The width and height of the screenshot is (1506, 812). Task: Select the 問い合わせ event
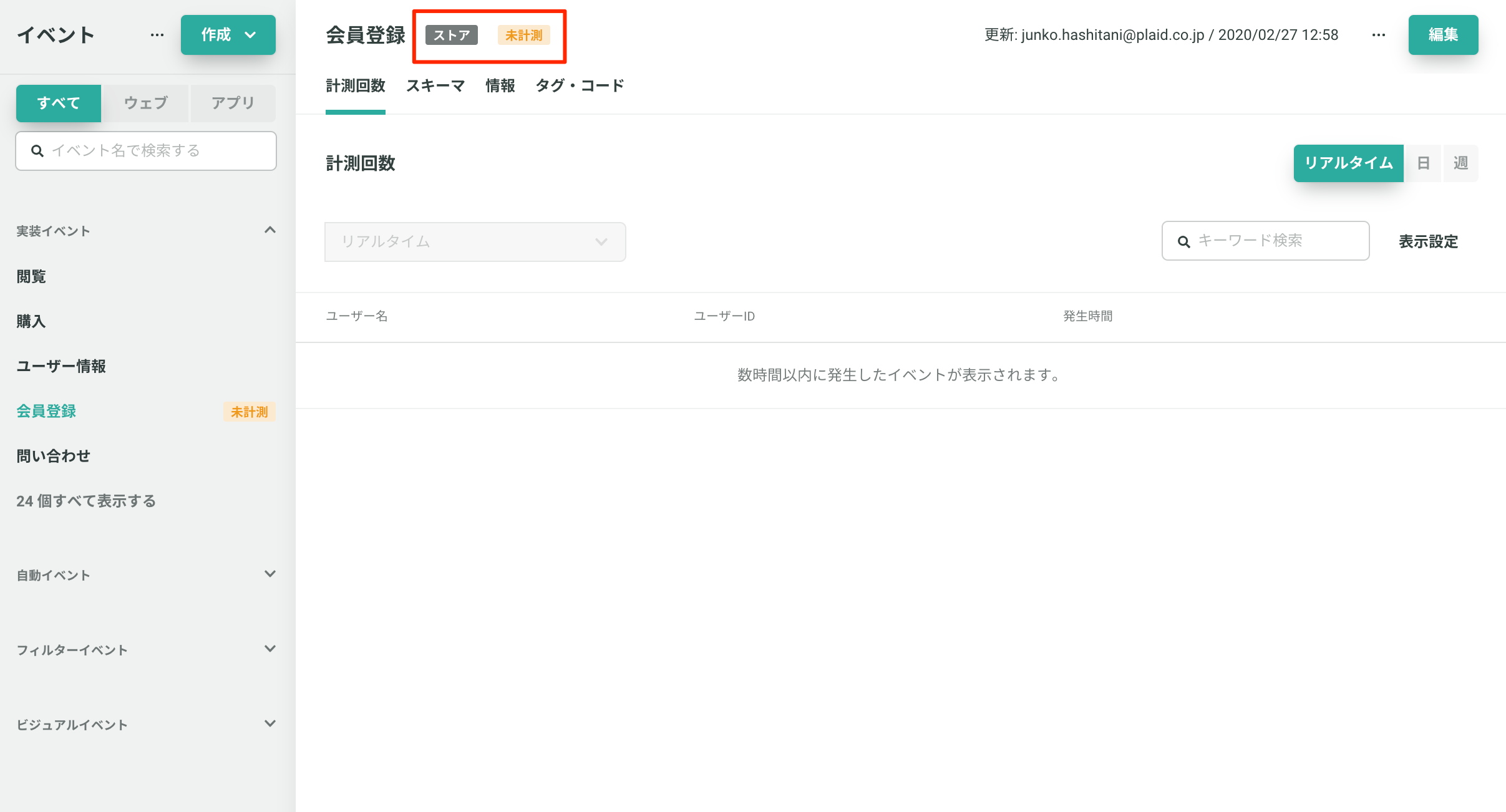(x=54, y=456)
